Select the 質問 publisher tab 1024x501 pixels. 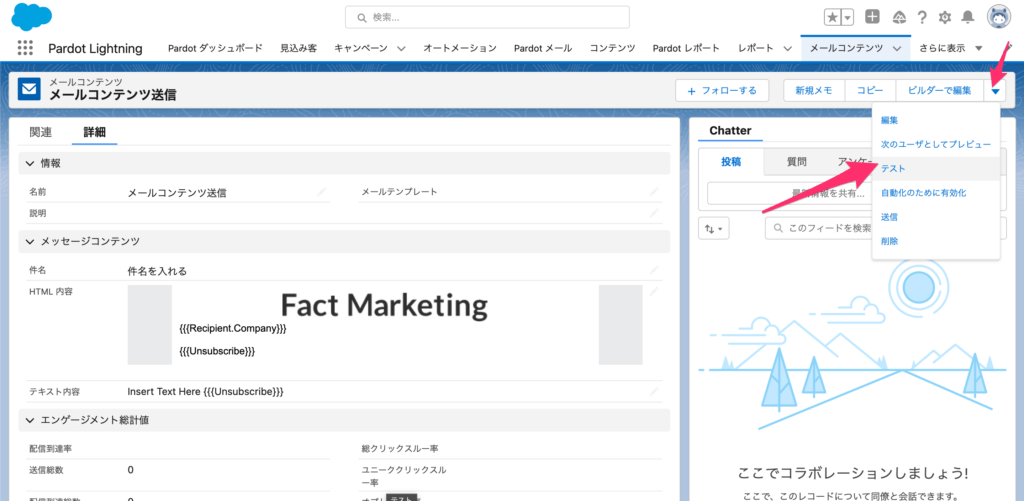pos(796,162)
